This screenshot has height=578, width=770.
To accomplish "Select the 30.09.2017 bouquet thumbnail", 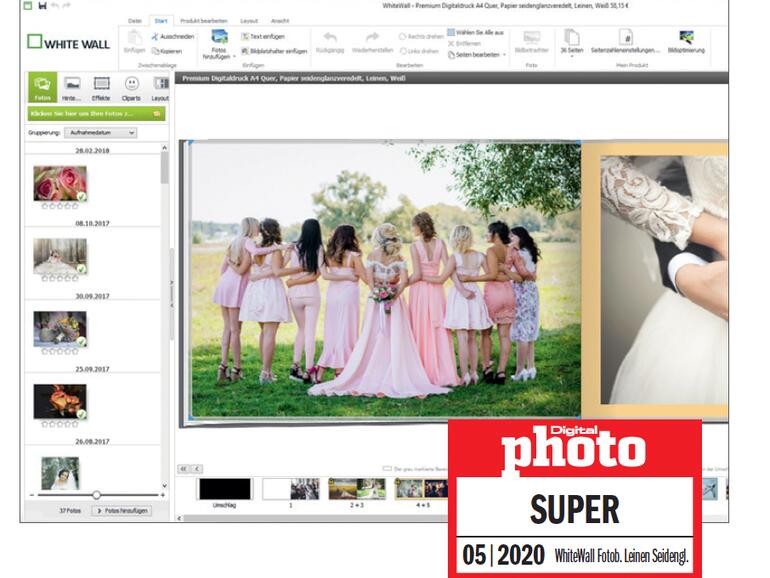I will (60, 329).
